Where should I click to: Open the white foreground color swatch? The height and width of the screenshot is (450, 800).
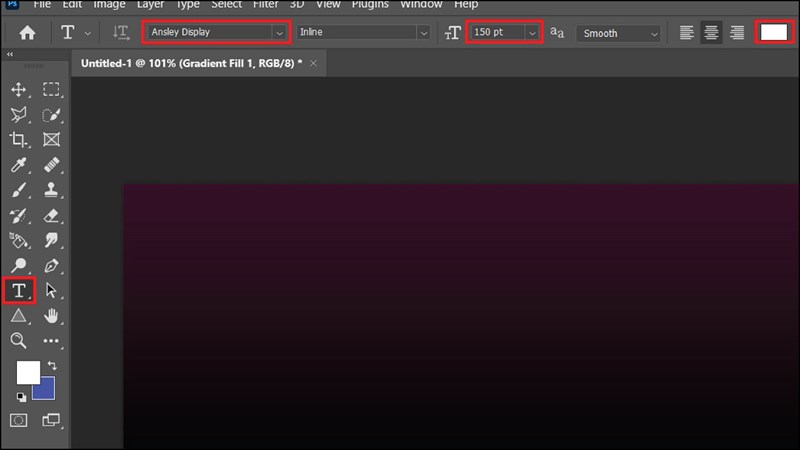[x=27, y=371]
